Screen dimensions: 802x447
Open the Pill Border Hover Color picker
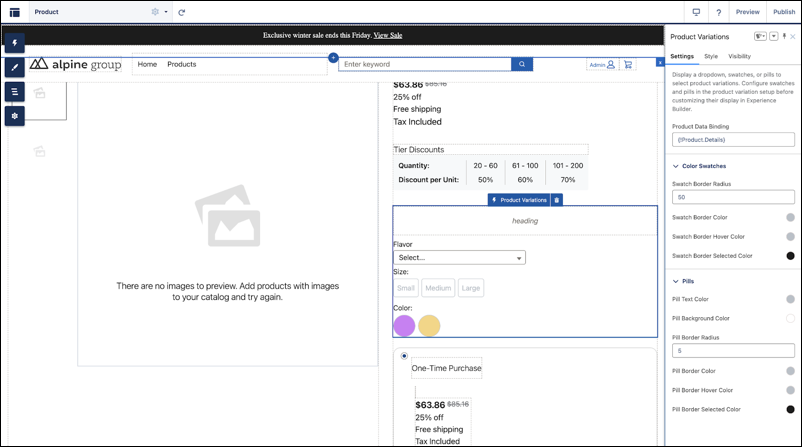click(790, 390)
